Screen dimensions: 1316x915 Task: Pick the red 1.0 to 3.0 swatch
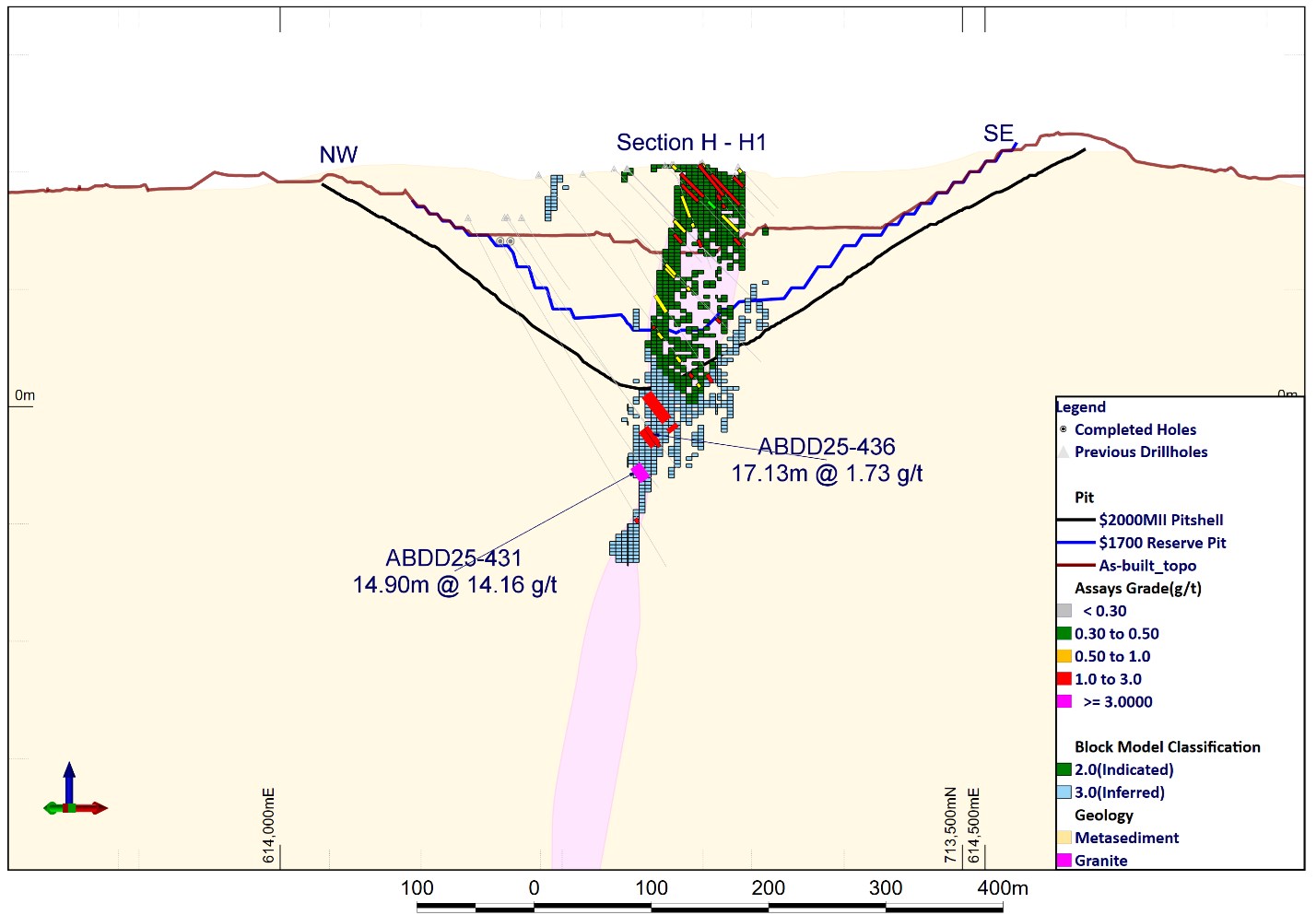(1064, 679)
